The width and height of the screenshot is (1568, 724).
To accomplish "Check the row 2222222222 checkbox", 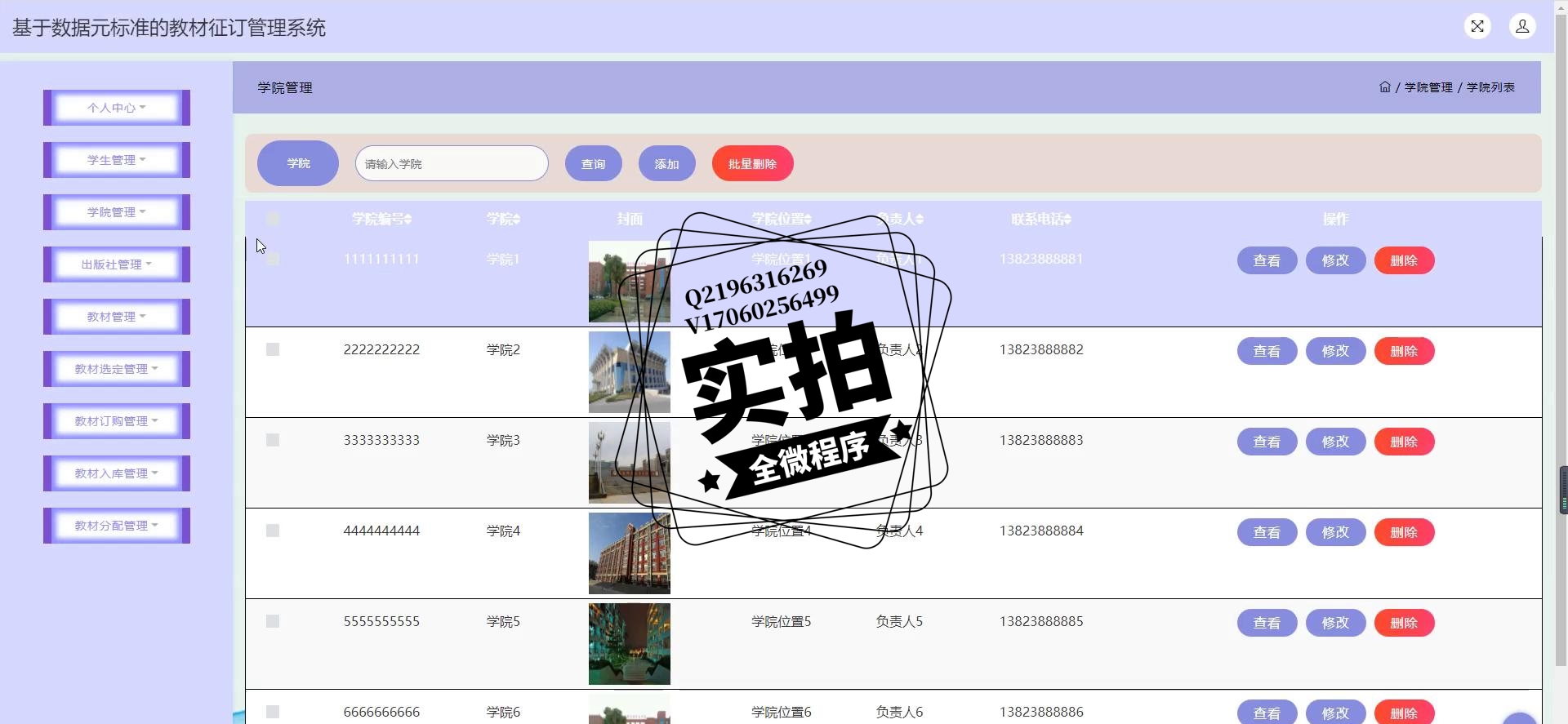I will [x=273, y=349].
